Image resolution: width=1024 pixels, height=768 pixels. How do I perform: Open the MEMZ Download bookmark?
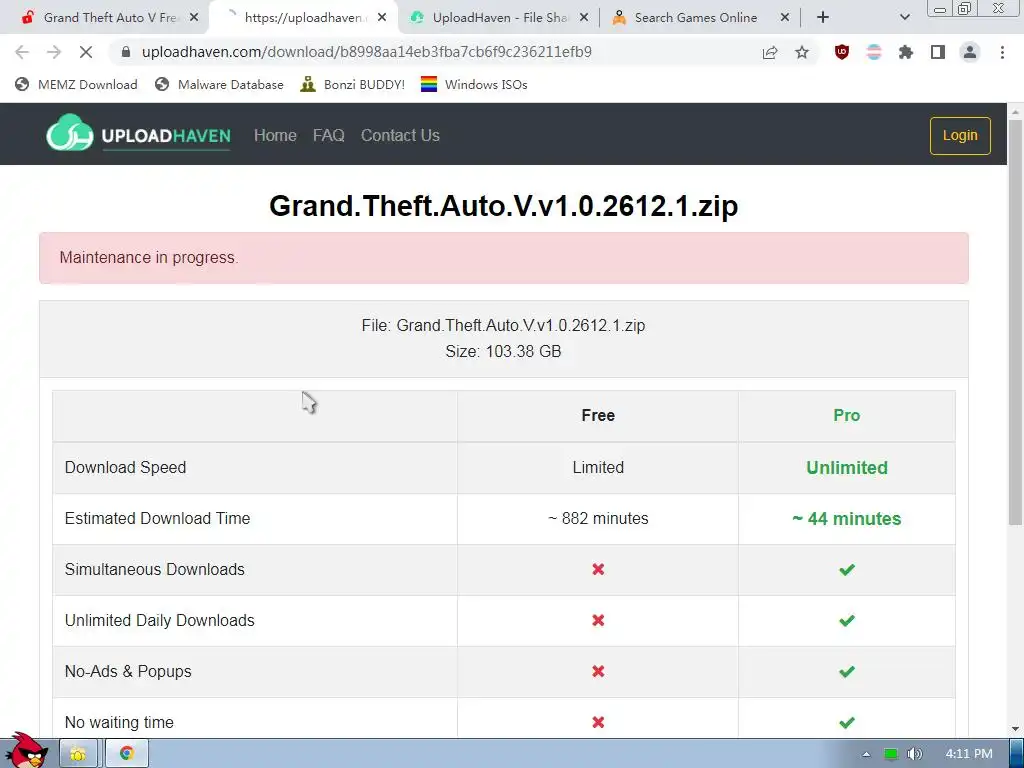[76, 84]
